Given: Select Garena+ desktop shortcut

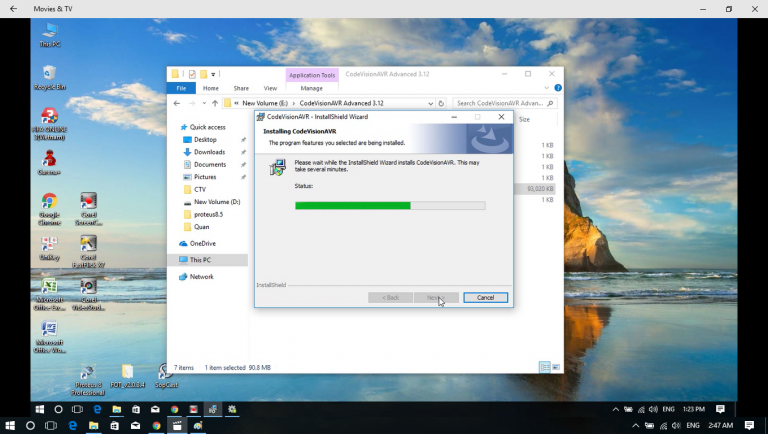Looking at the screenshot, I should 49,163.
